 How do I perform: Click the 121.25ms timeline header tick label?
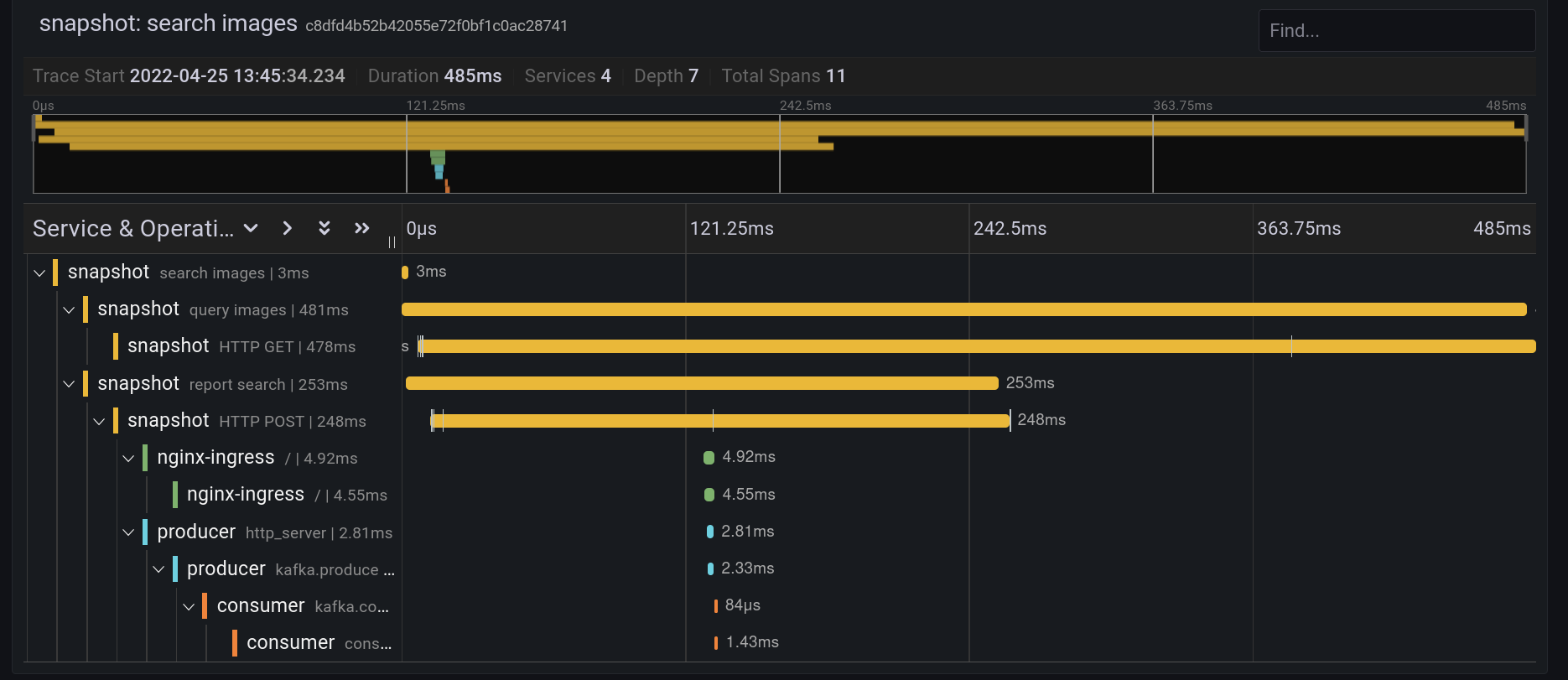click(732, 229)
